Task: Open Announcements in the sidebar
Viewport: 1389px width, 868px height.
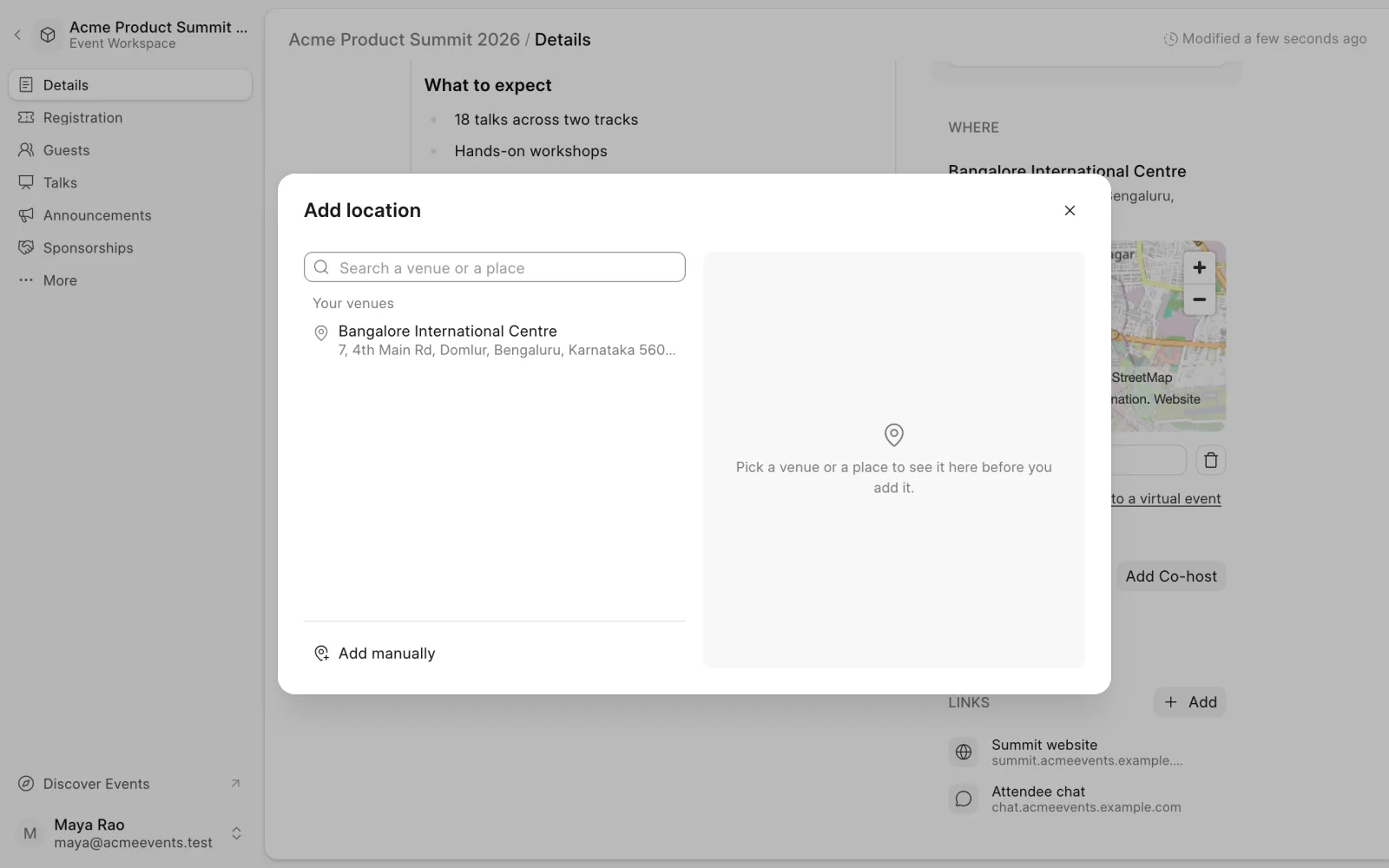Action: (x=130, y=215)
